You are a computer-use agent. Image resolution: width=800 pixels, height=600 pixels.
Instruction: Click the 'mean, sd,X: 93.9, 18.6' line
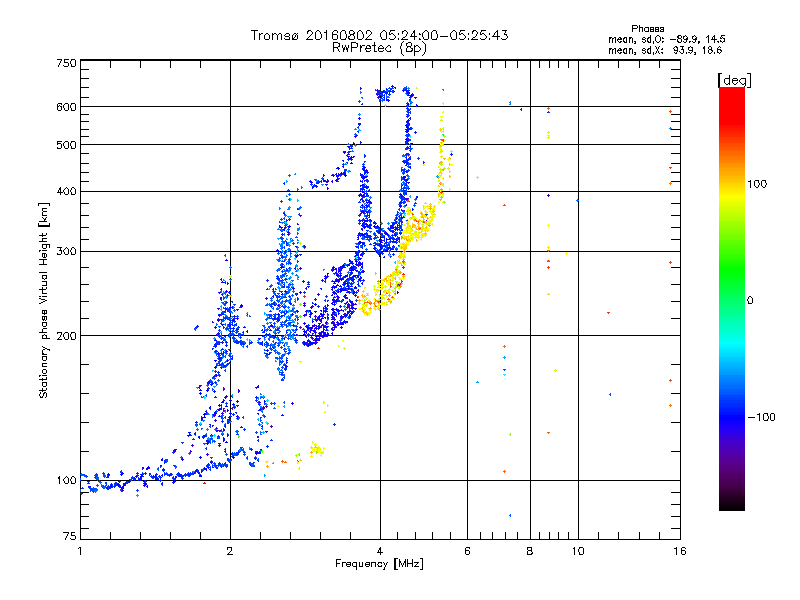tap(665, 50)
